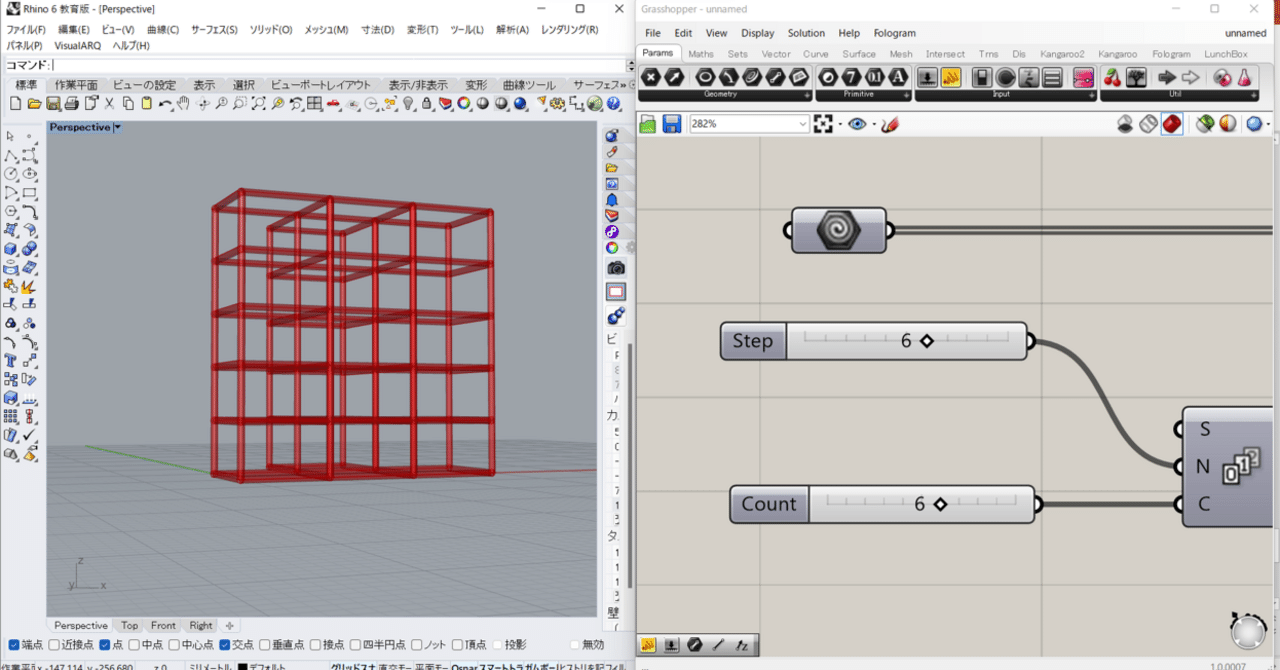1280x670 pixels.
Task: Click the Explode icon in Rhino sidebar
Action: click(29, 286)
